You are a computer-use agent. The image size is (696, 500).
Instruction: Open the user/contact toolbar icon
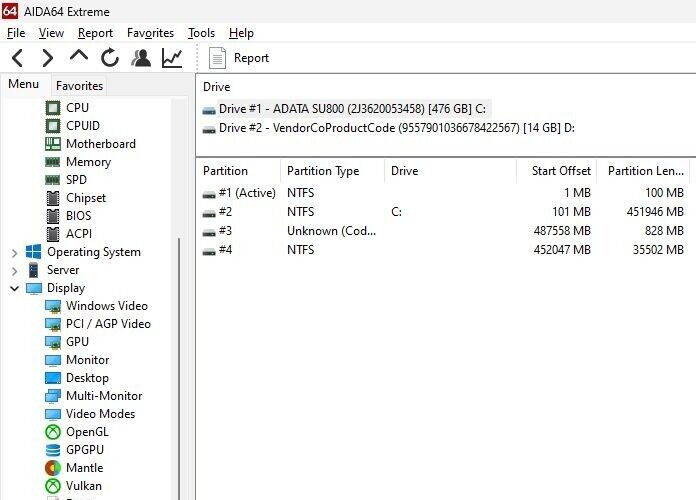click(141, 58)
